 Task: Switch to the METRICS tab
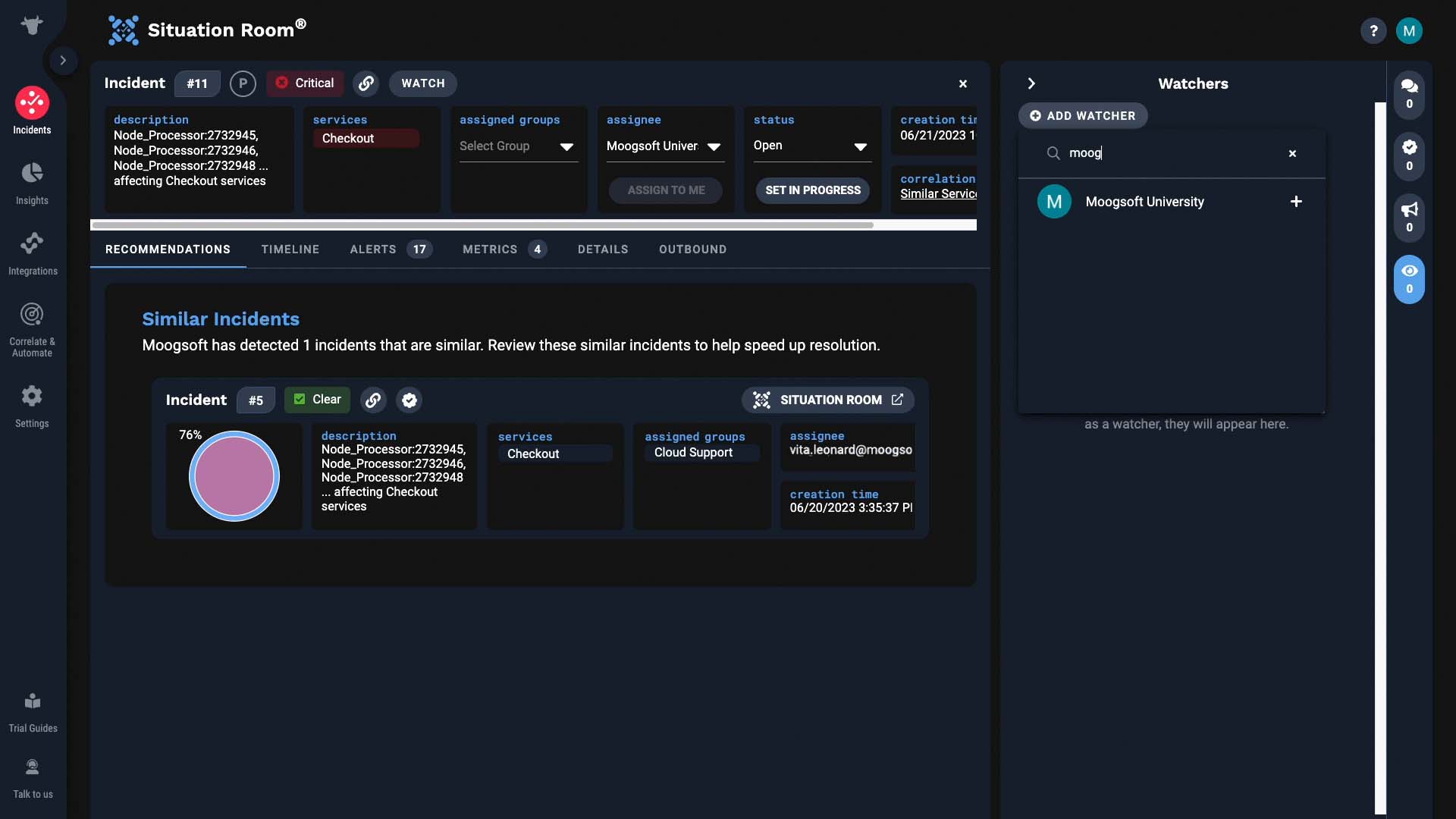tap(504, 249)
